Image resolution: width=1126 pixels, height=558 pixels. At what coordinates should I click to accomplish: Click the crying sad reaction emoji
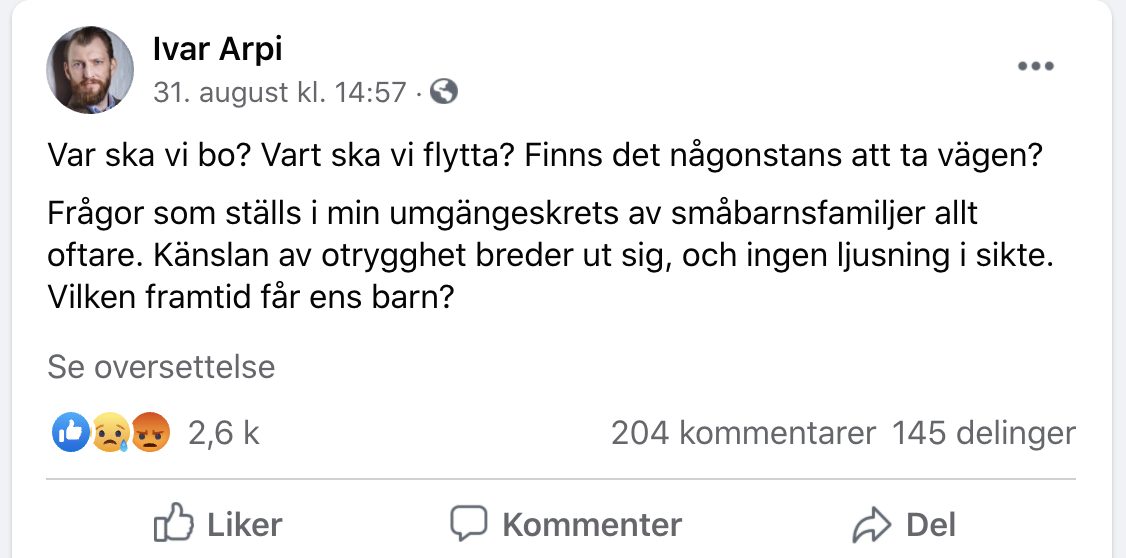110,433
